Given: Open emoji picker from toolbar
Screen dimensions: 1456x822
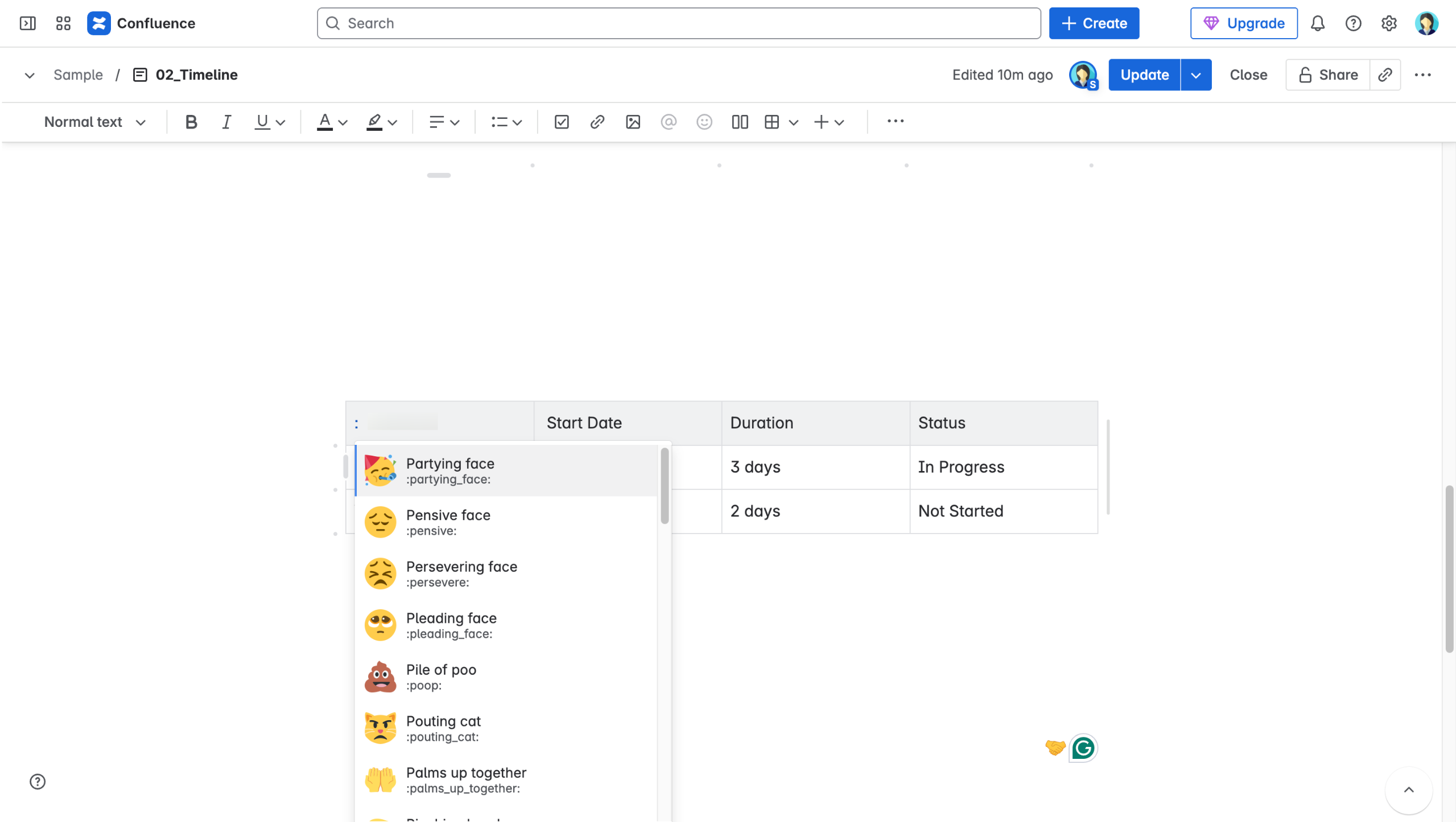Looking at the screenshot, I should coord(704,122).
